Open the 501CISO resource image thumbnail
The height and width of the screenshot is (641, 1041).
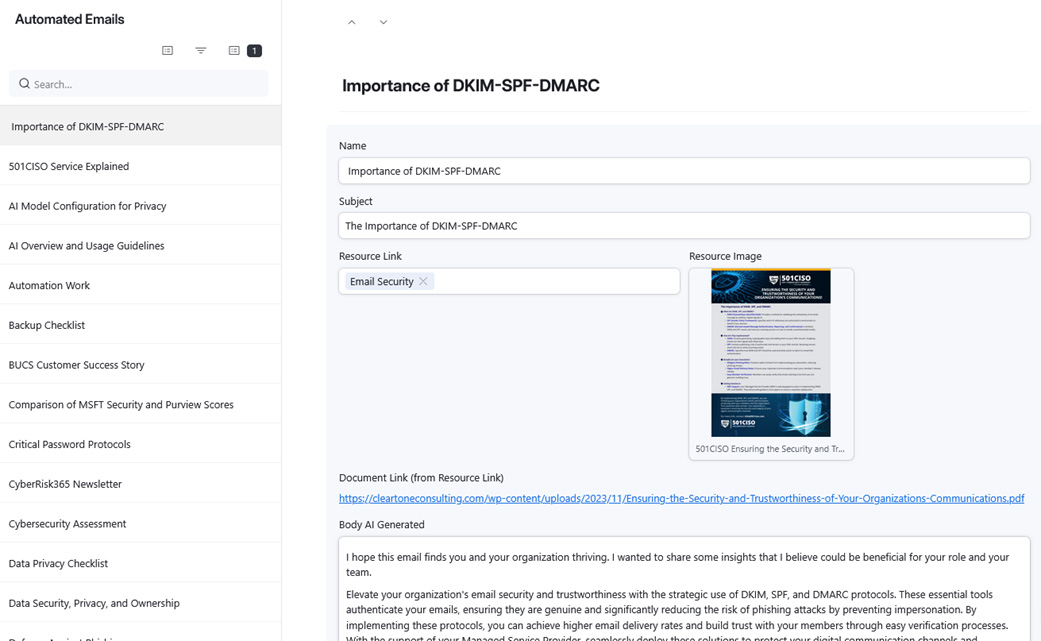(770, 353)
